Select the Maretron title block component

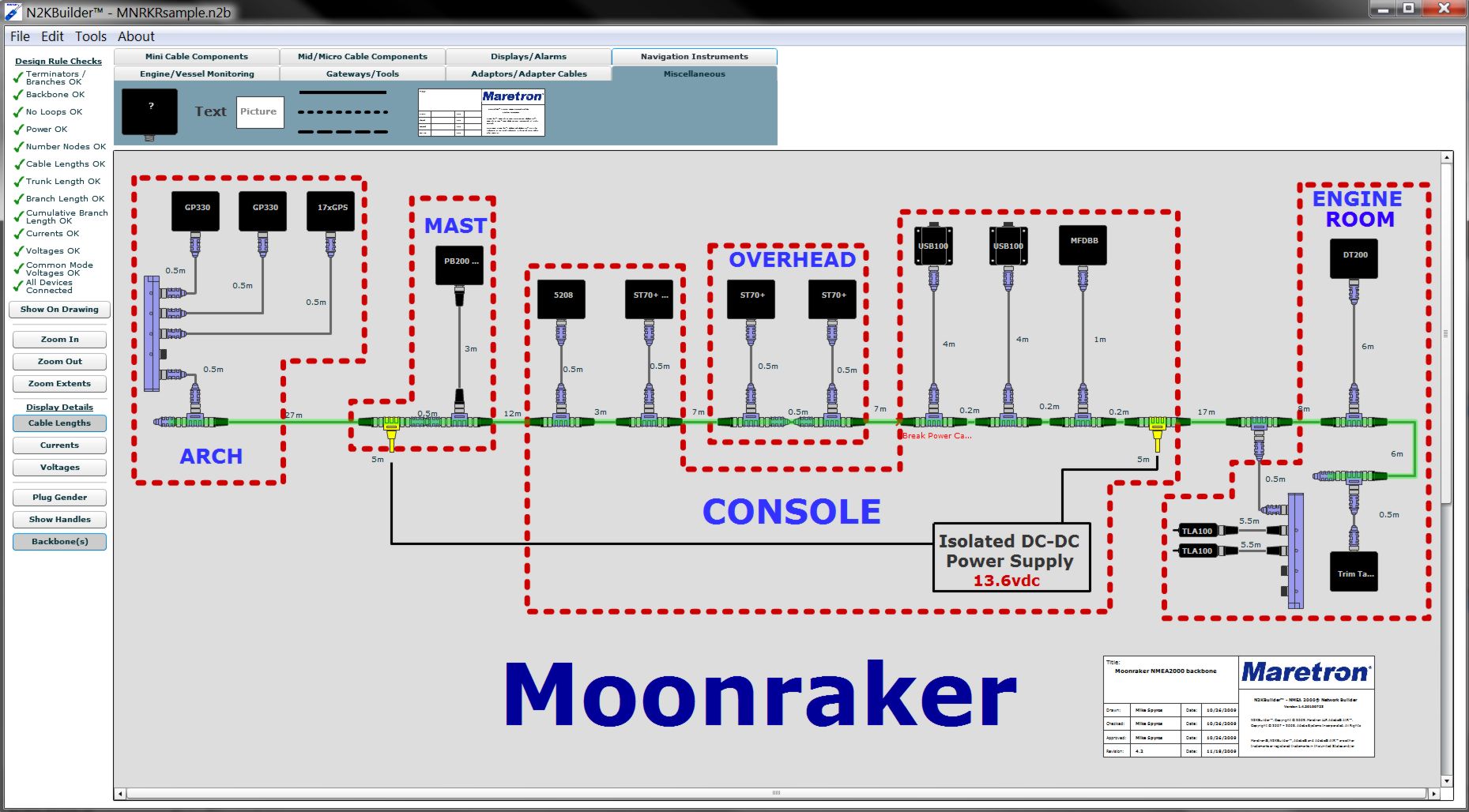pos(481,112)
